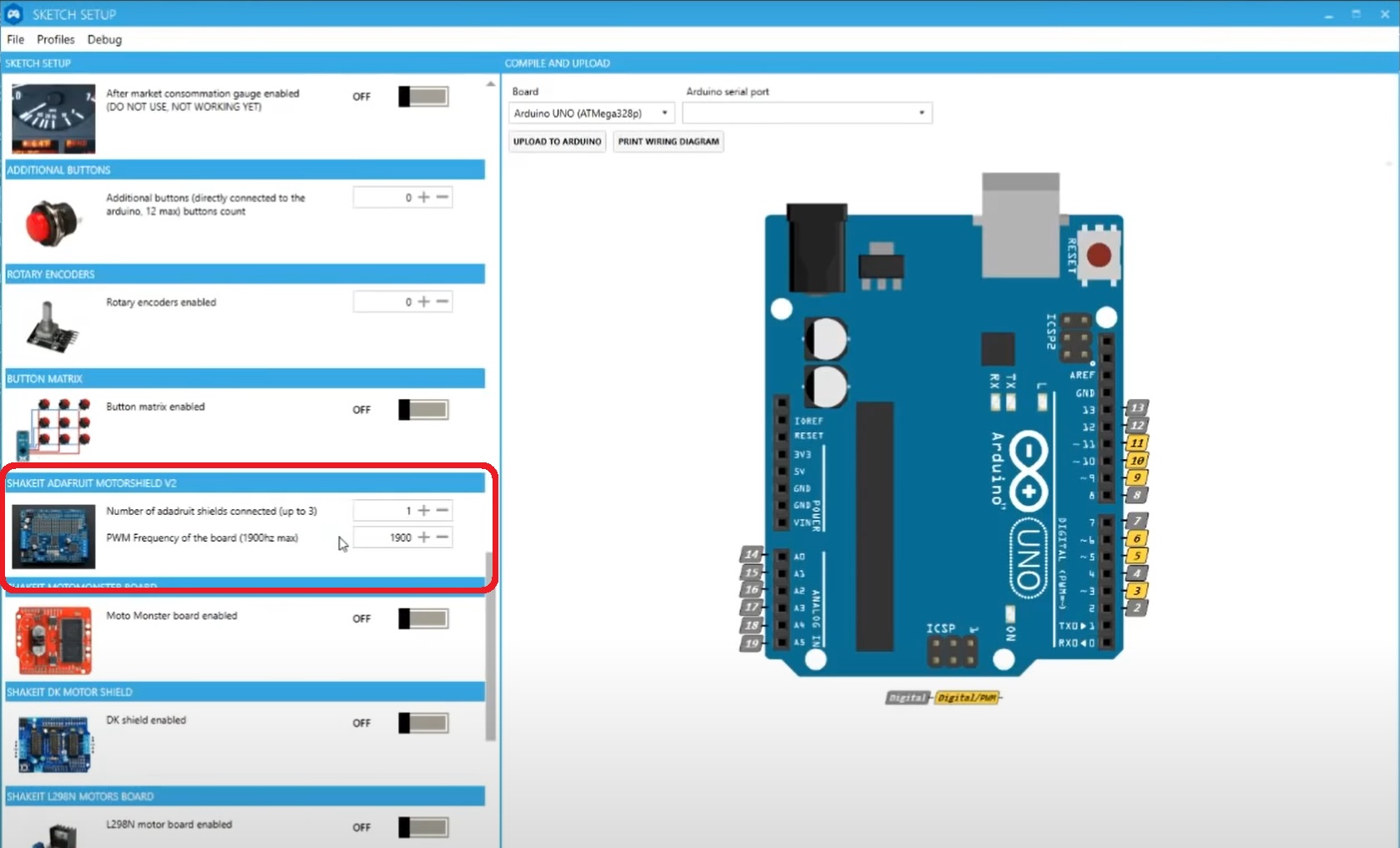The image size is (1400, 848).
Task: Click the Digital/PWM legend tag
Action: (968, 698)
